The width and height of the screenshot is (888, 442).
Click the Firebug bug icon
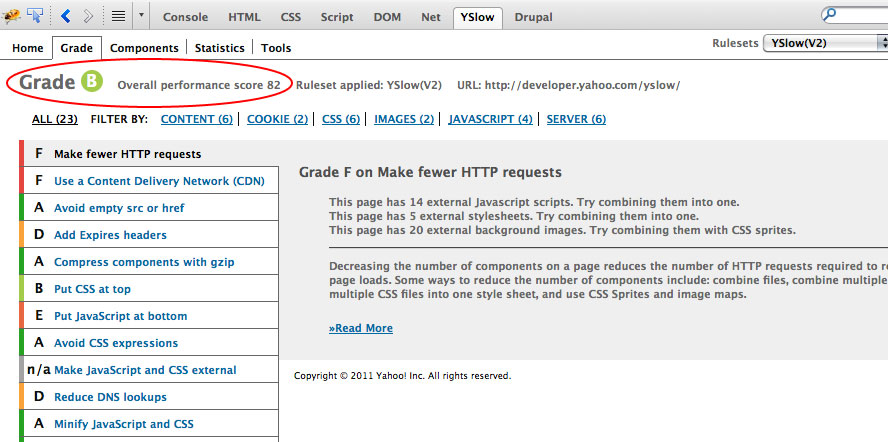pos(11,16)
